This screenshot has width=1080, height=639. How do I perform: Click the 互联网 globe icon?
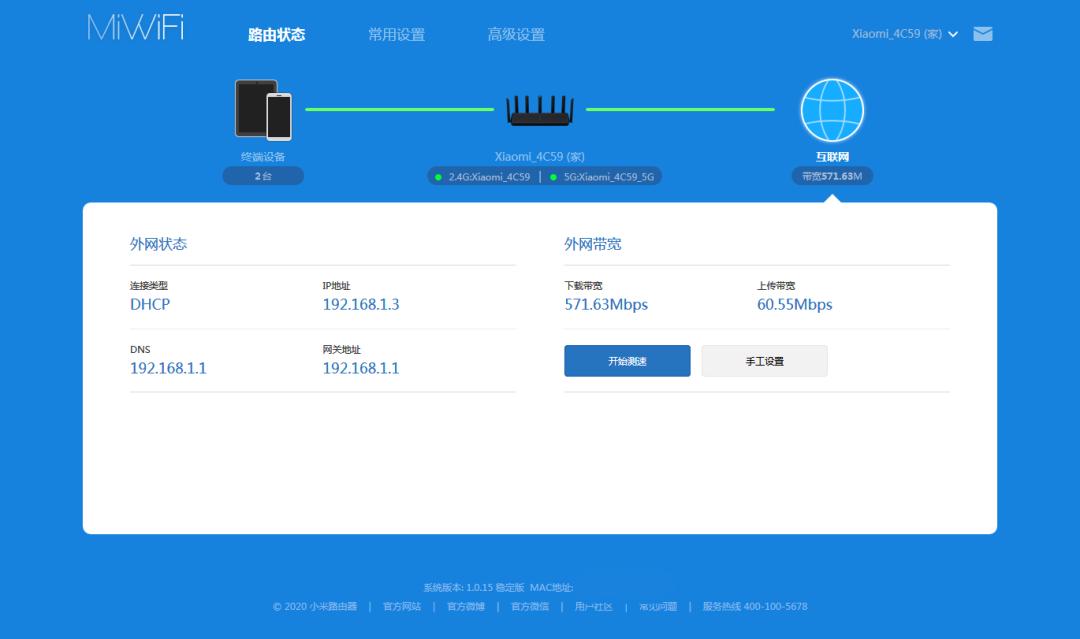(832, 110)
